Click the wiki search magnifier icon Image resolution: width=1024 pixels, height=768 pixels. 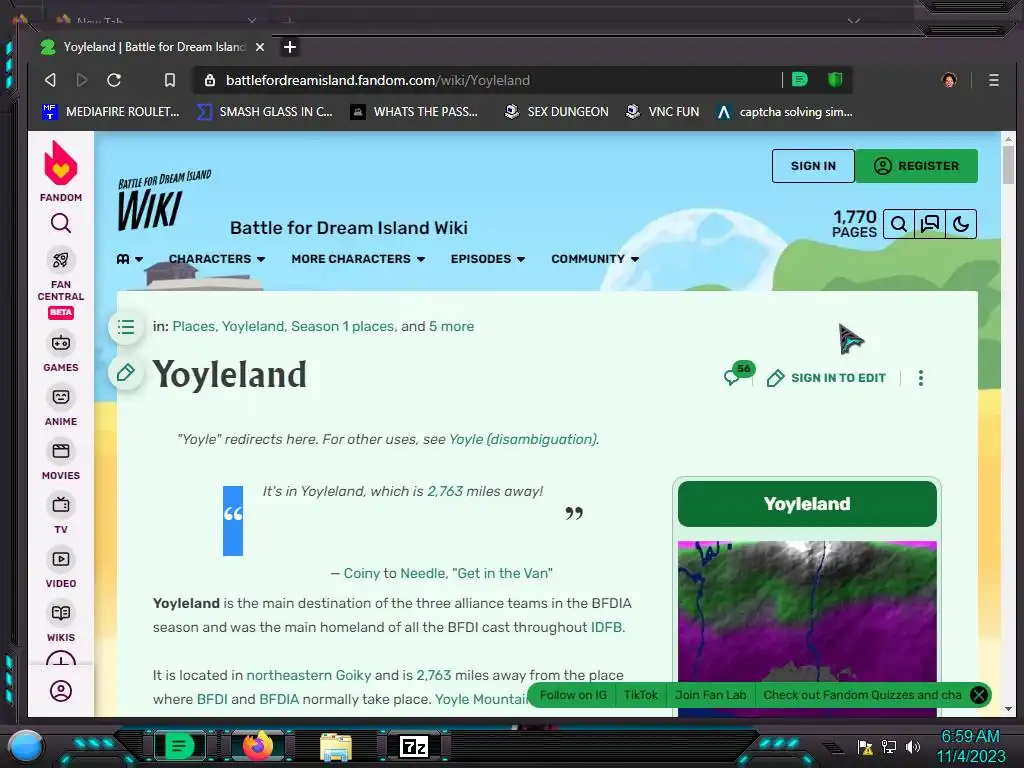pos(899,224)
